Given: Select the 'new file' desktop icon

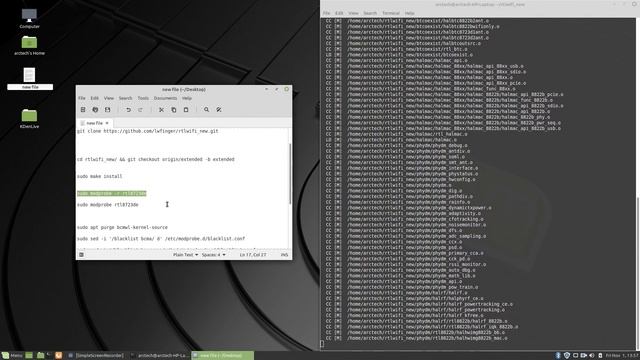Looking at the screenshot, I should [29, 78].
